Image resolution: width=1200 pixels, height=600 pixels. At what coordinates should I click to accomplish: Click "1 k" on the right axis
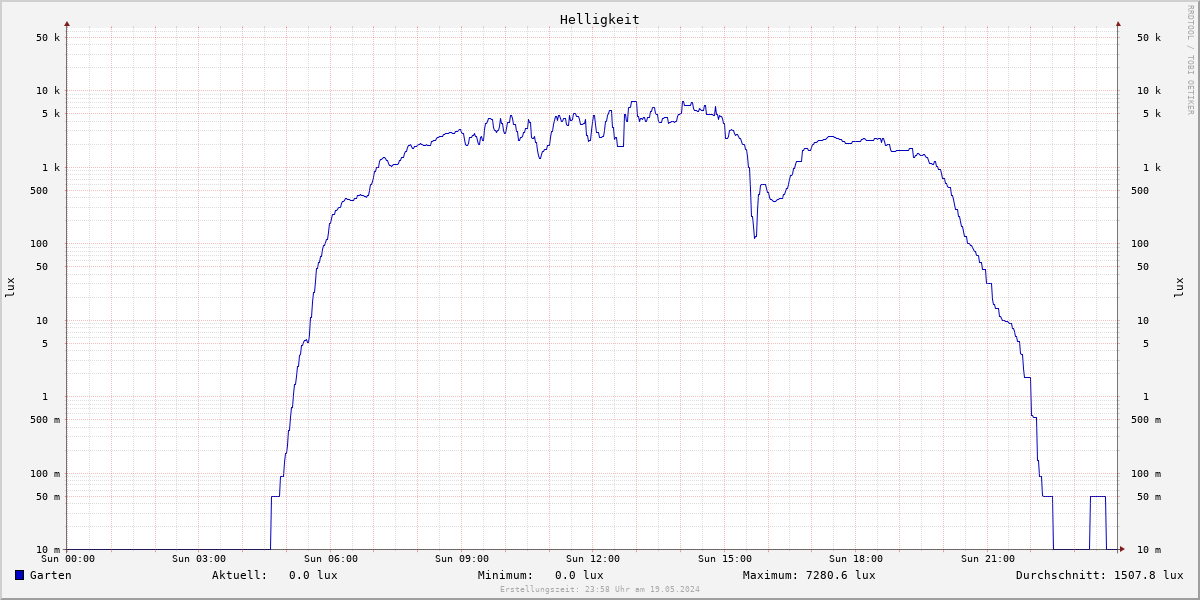1152,168
